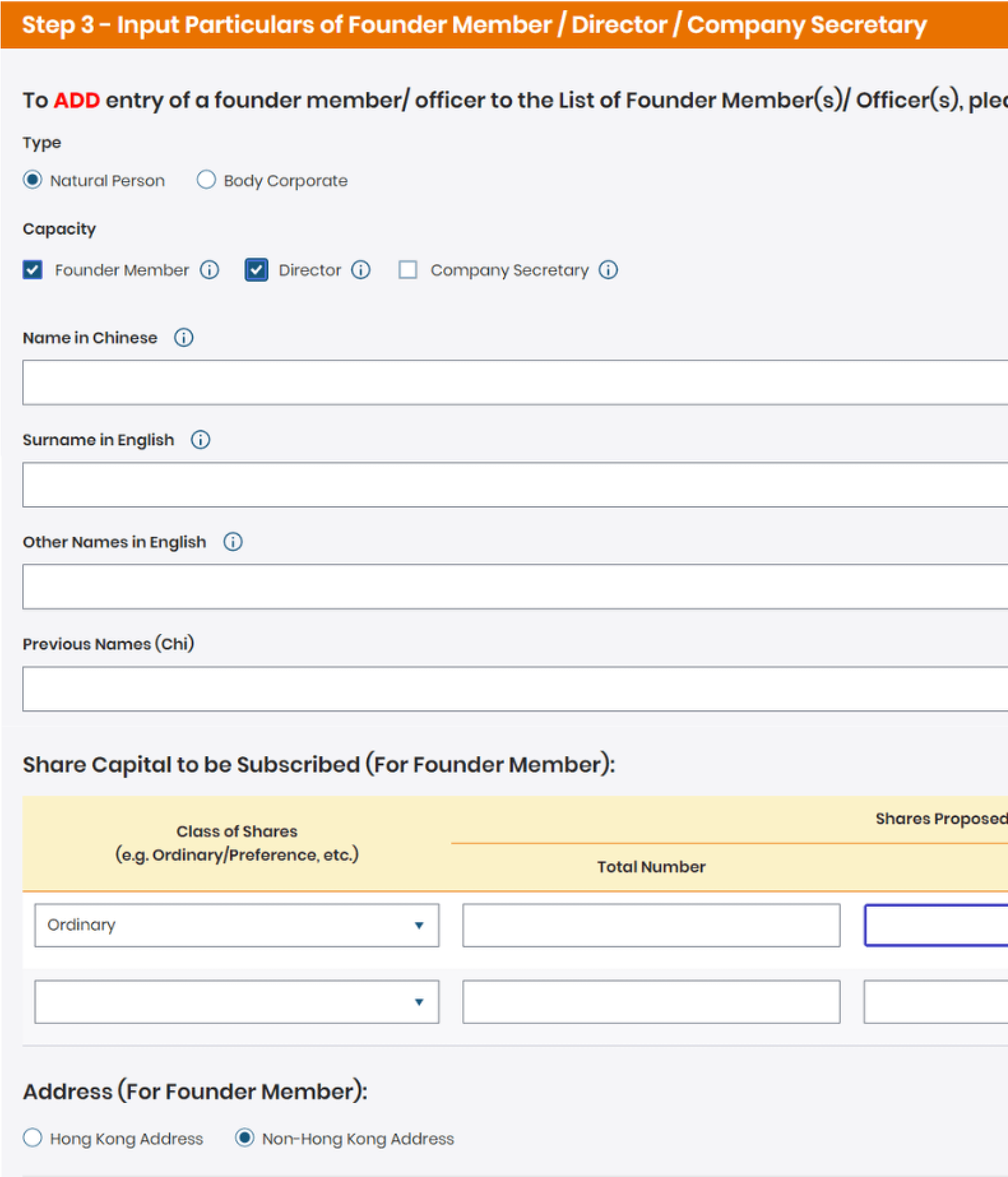This screenshot has width=1008, height=1177.
Task: Uncheck the Director checkbox
Action: (x=256, y=270)
